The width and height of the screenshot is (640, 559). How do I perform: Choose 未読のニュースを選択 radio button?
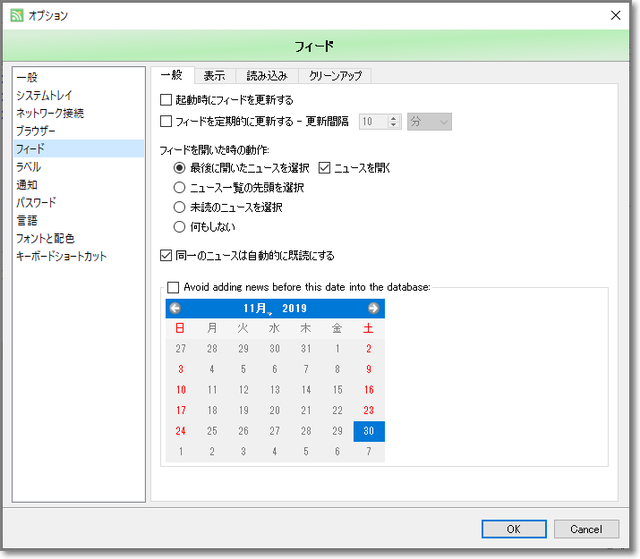180,207
